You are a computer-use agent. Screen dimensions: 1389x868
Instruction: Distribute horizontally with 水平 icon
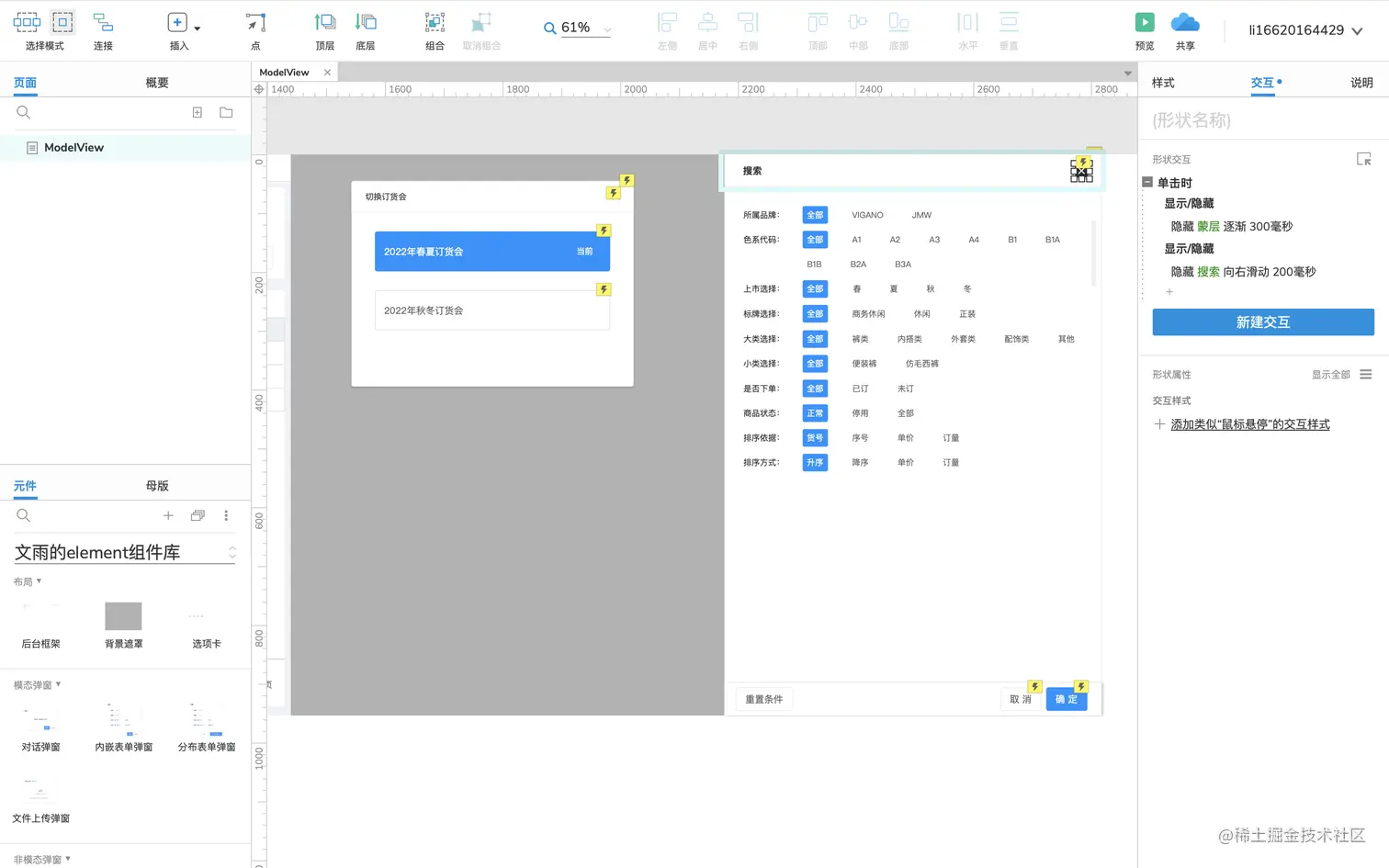(968, 22)
